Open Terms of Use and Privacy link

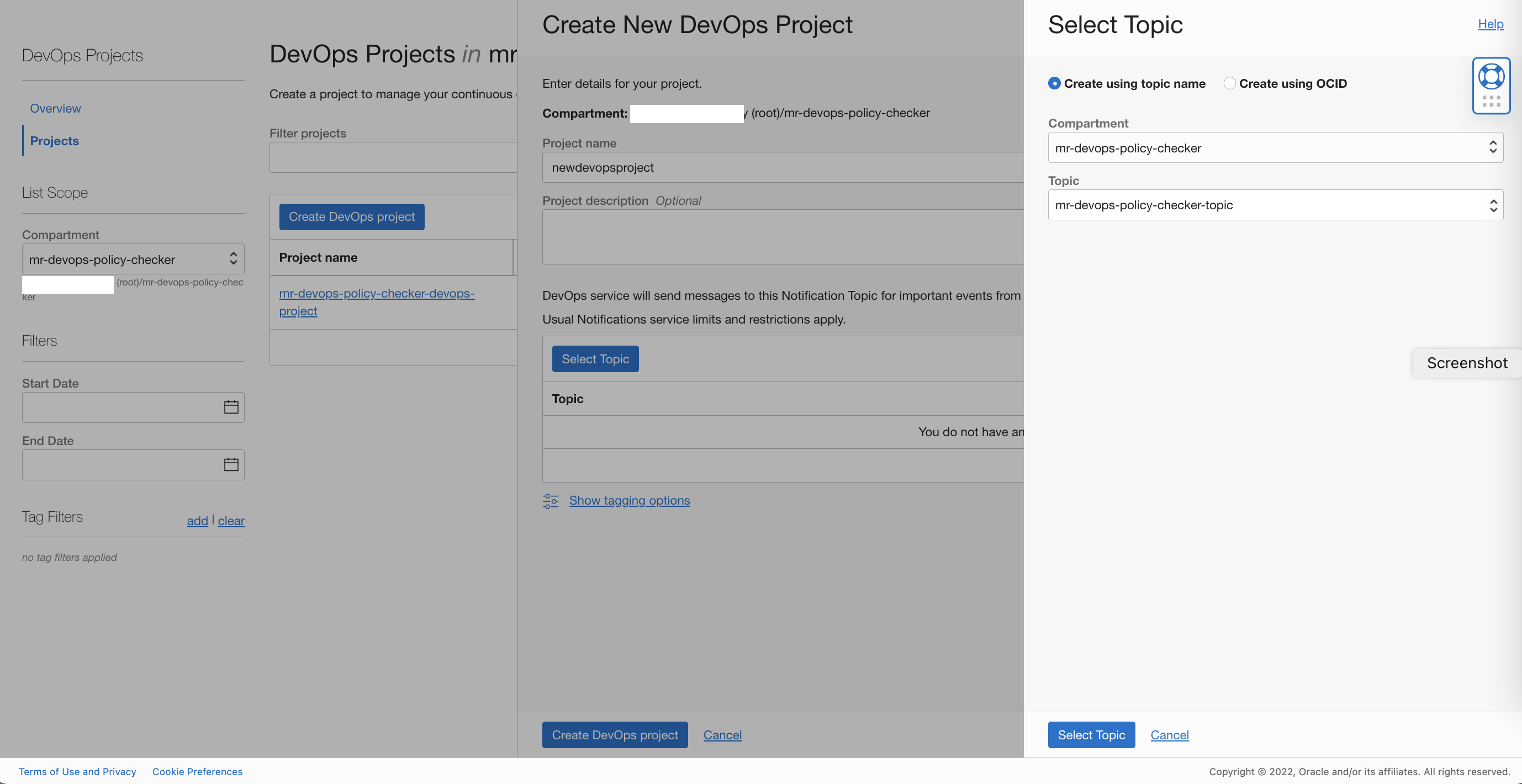coord(77,772)
